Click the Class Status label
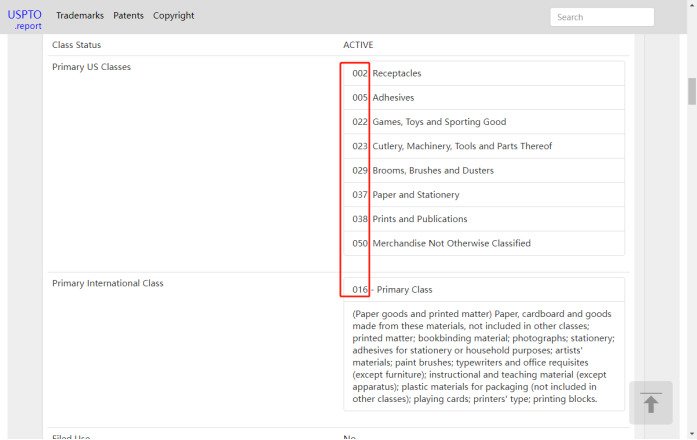Viewport: 697px width, 440px height. pos(76,45)
